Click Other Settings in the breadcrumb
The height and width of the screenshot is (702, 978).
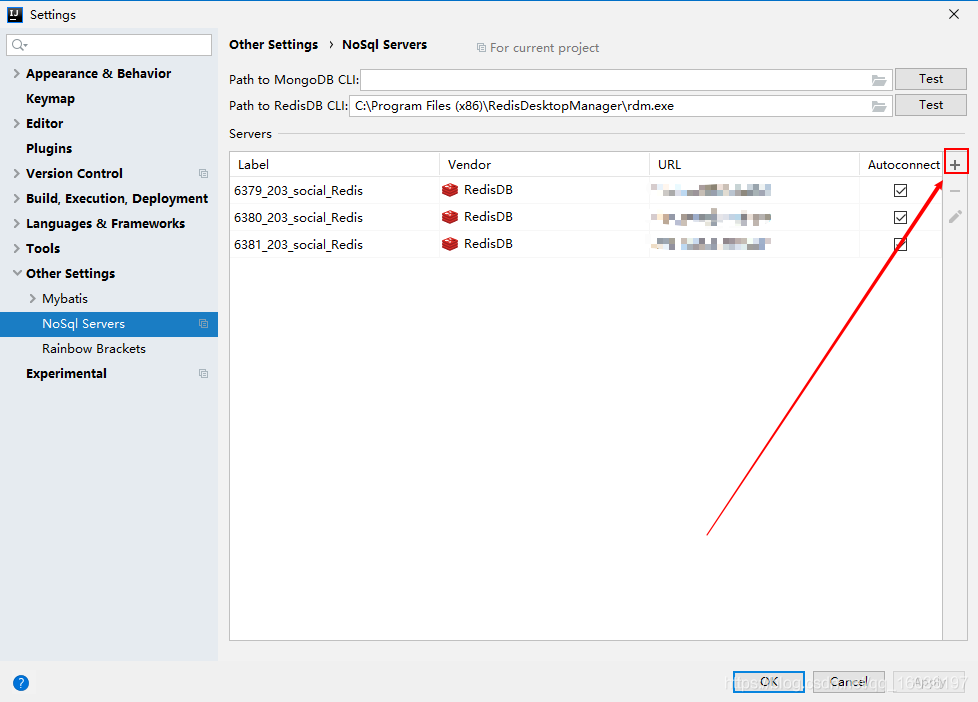[274, 45]
